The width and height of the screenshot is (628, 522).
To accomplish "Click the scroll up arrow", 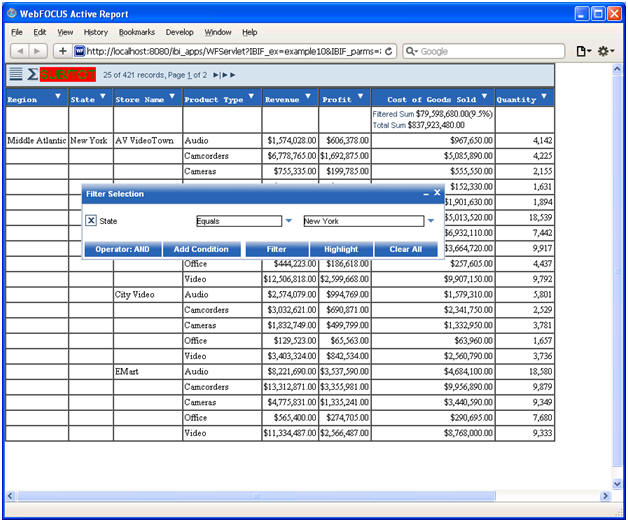I will pyautogui.click(x=617, y=69).
